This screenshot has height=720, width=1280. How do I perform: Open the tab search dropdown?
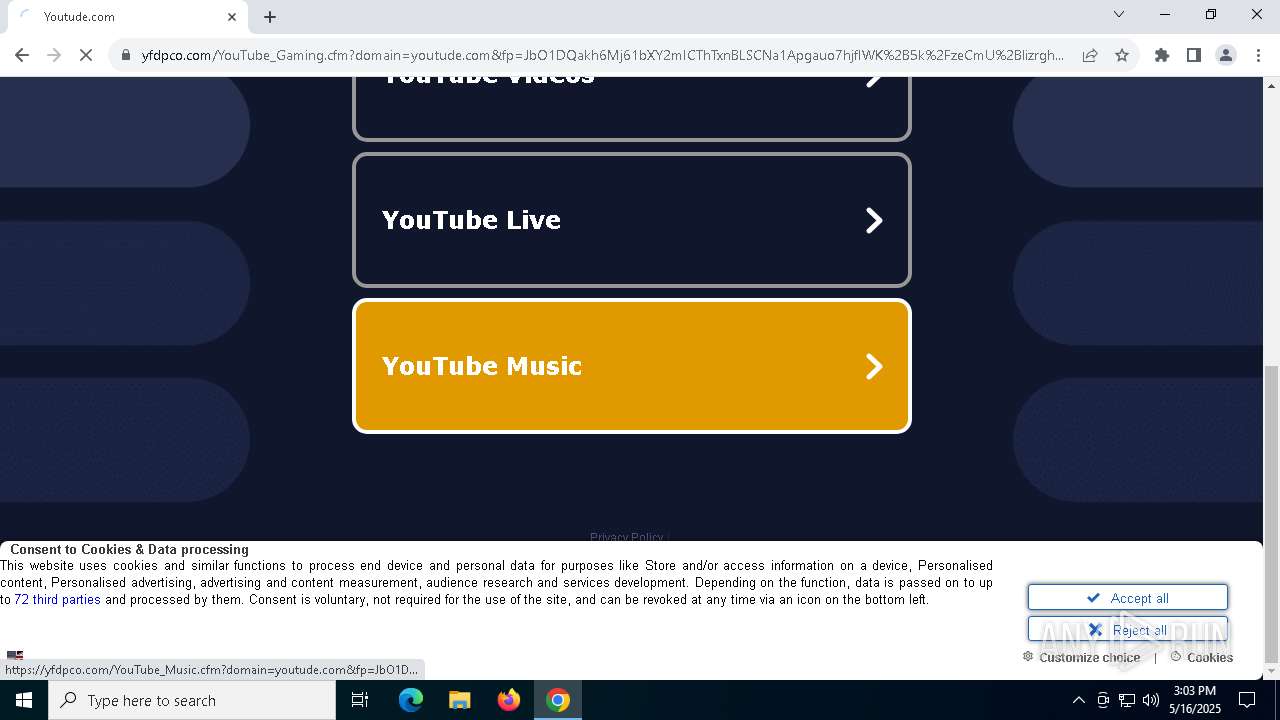pyautogui.click(x=1119, y=14)
